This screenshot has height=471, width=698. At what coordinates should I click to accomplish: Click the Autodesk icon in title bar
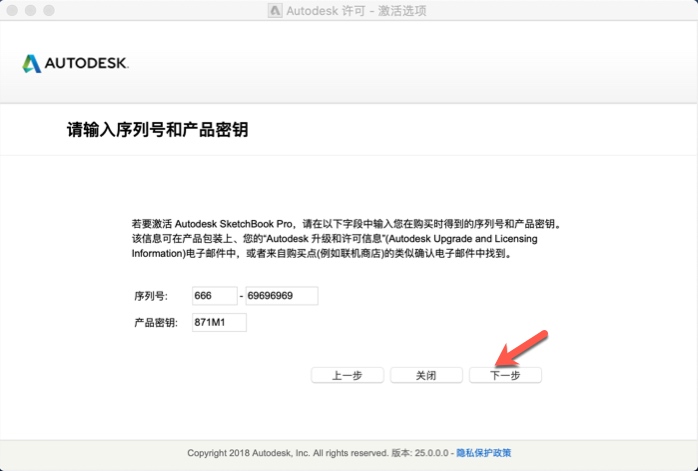[x=275, y=11]
